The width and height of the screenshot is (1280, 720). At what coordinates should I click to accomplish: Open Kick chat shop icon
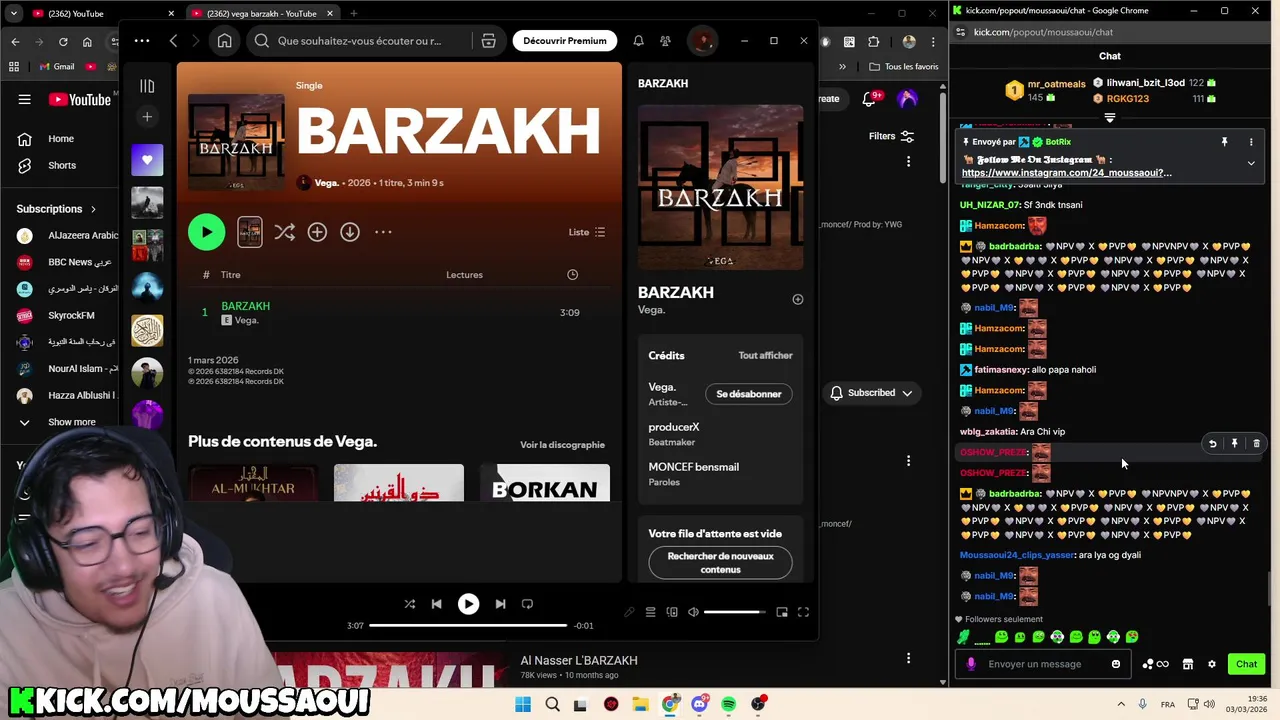[x=1188, y=664]
